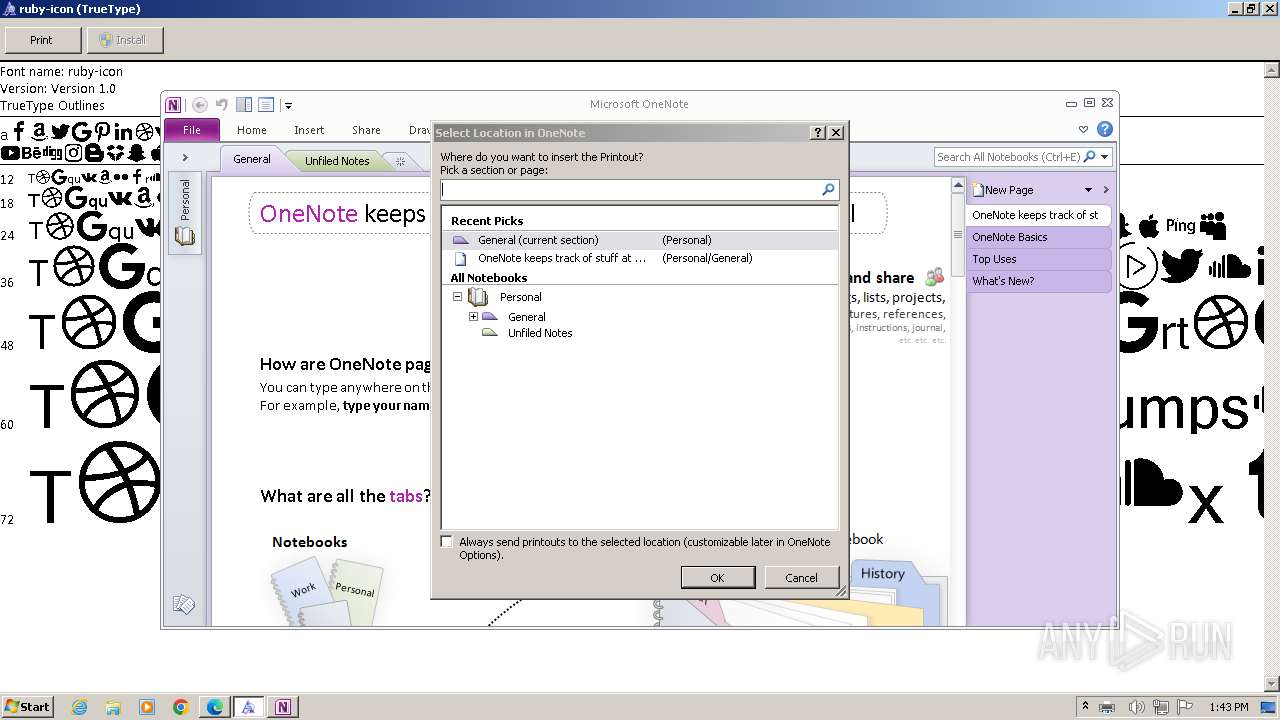The image size is (1280, 720).
Task: Open the Top Uses page tab
Action: click(x=1038, y=259)
